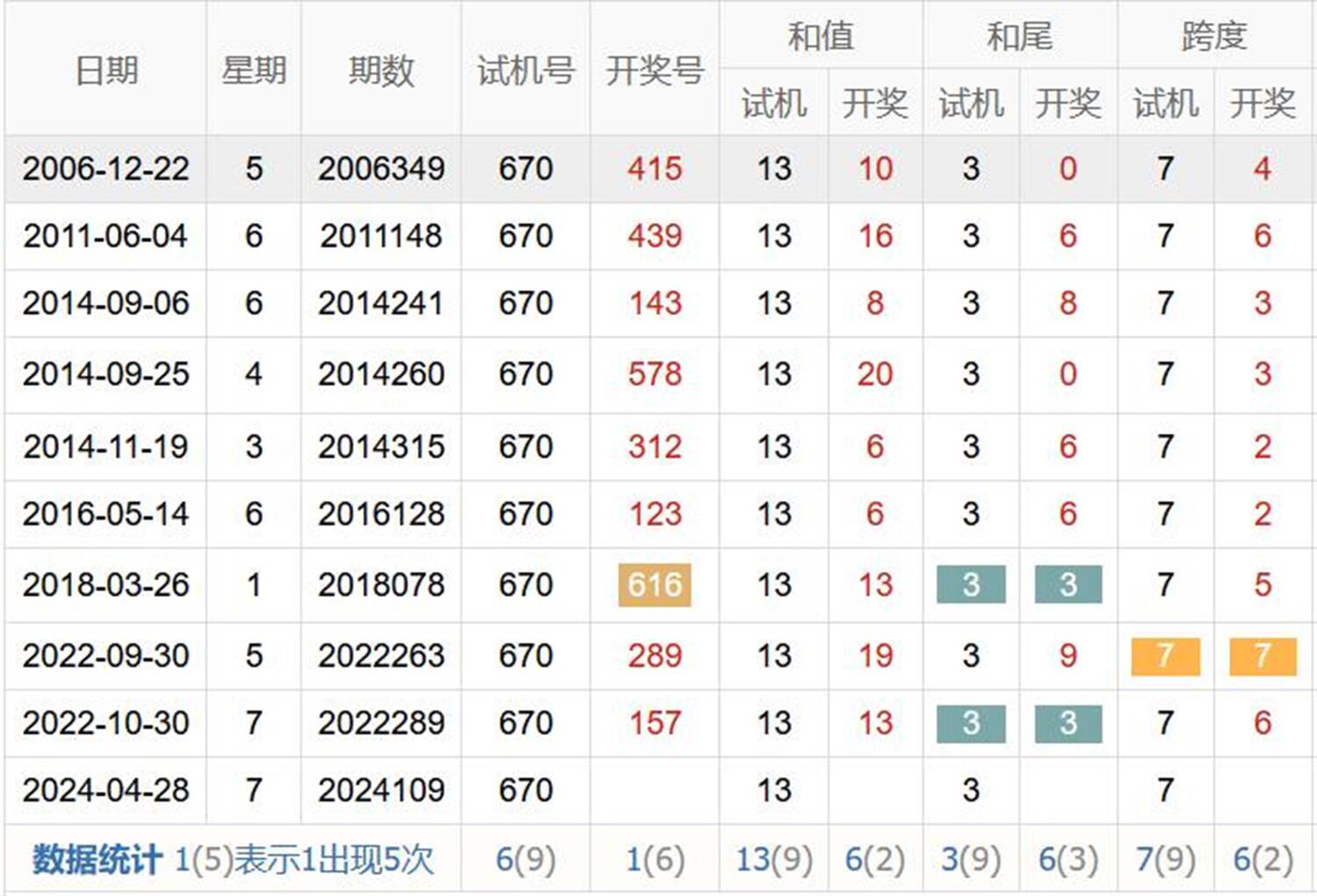This screenshot has width=1317, height=896.
Task: Click the 7(9) statistic under 跨度 试机
Action: tap(1165, 859)
